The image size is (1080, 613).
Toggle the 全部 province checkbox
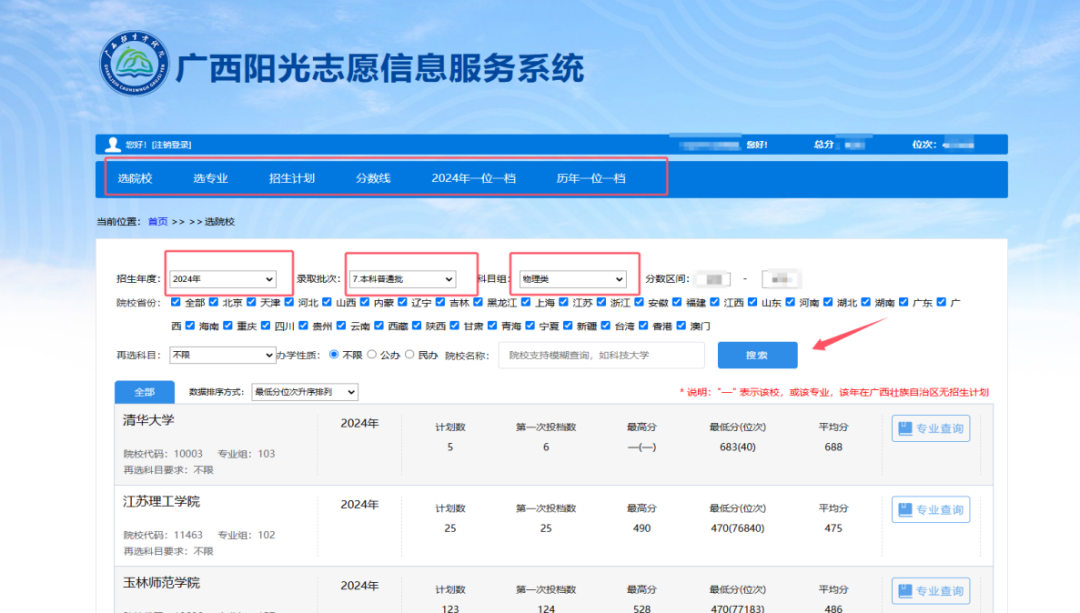coord(177,302)
